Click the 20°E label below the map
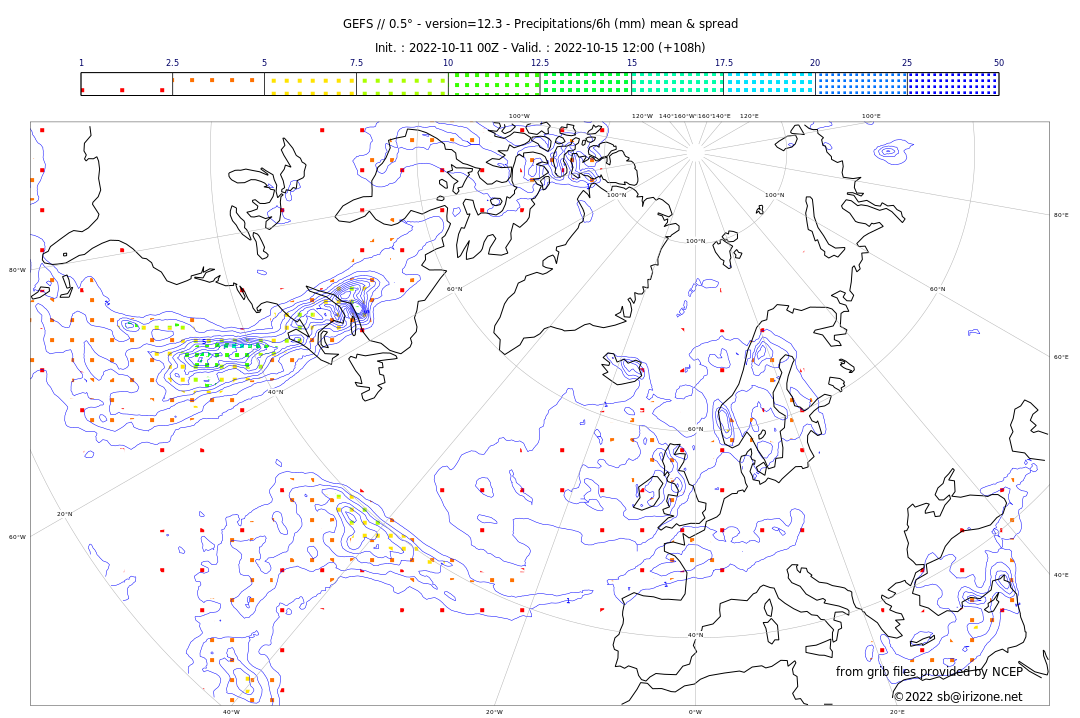 point(897,712)
